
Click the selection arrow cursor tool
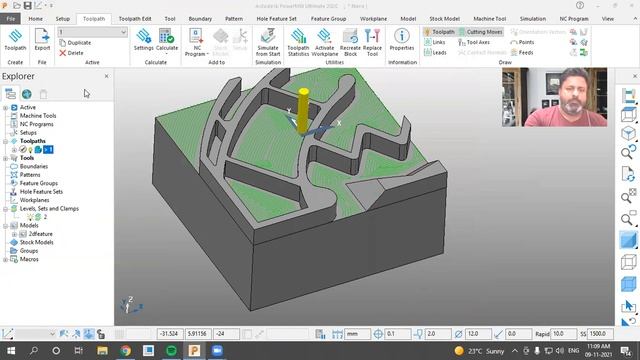point(628,306)
